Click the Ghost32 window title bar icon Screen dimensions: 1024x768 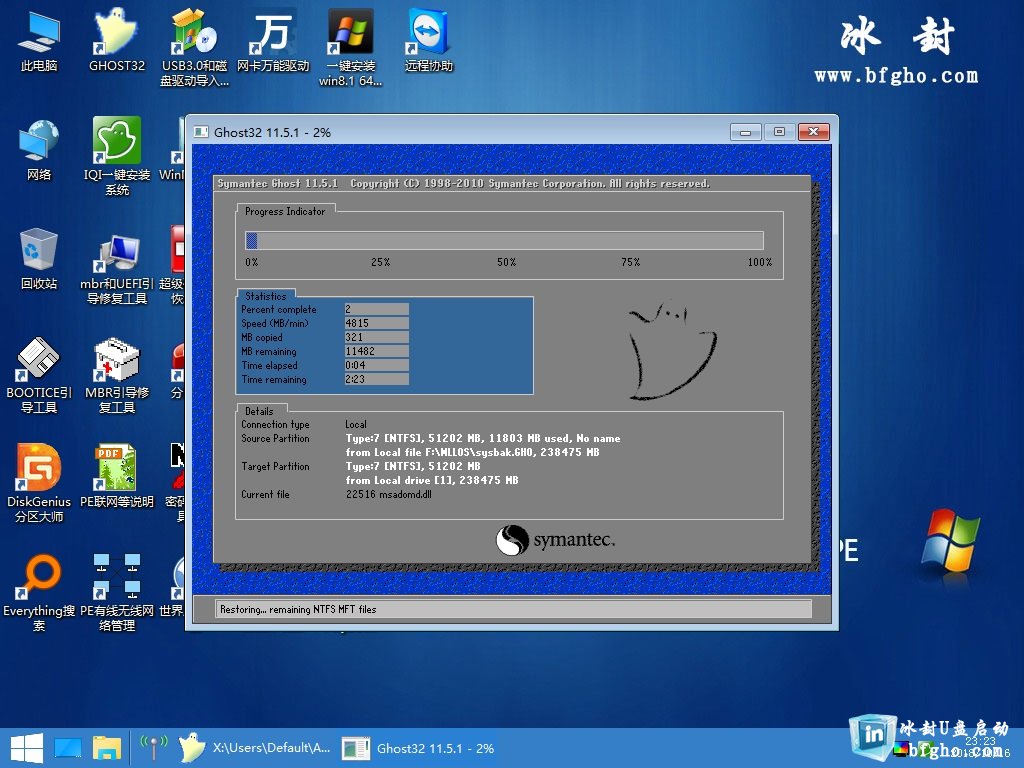point(201,132)
